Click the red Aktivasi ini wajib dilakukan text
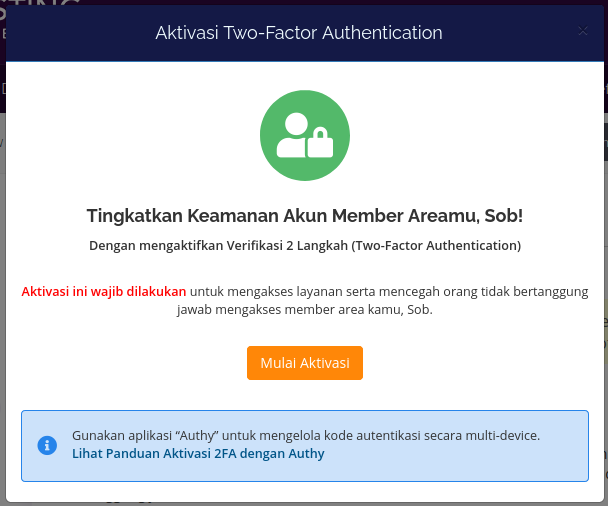This screenshot has height=506, width=608. pos(104,292)
